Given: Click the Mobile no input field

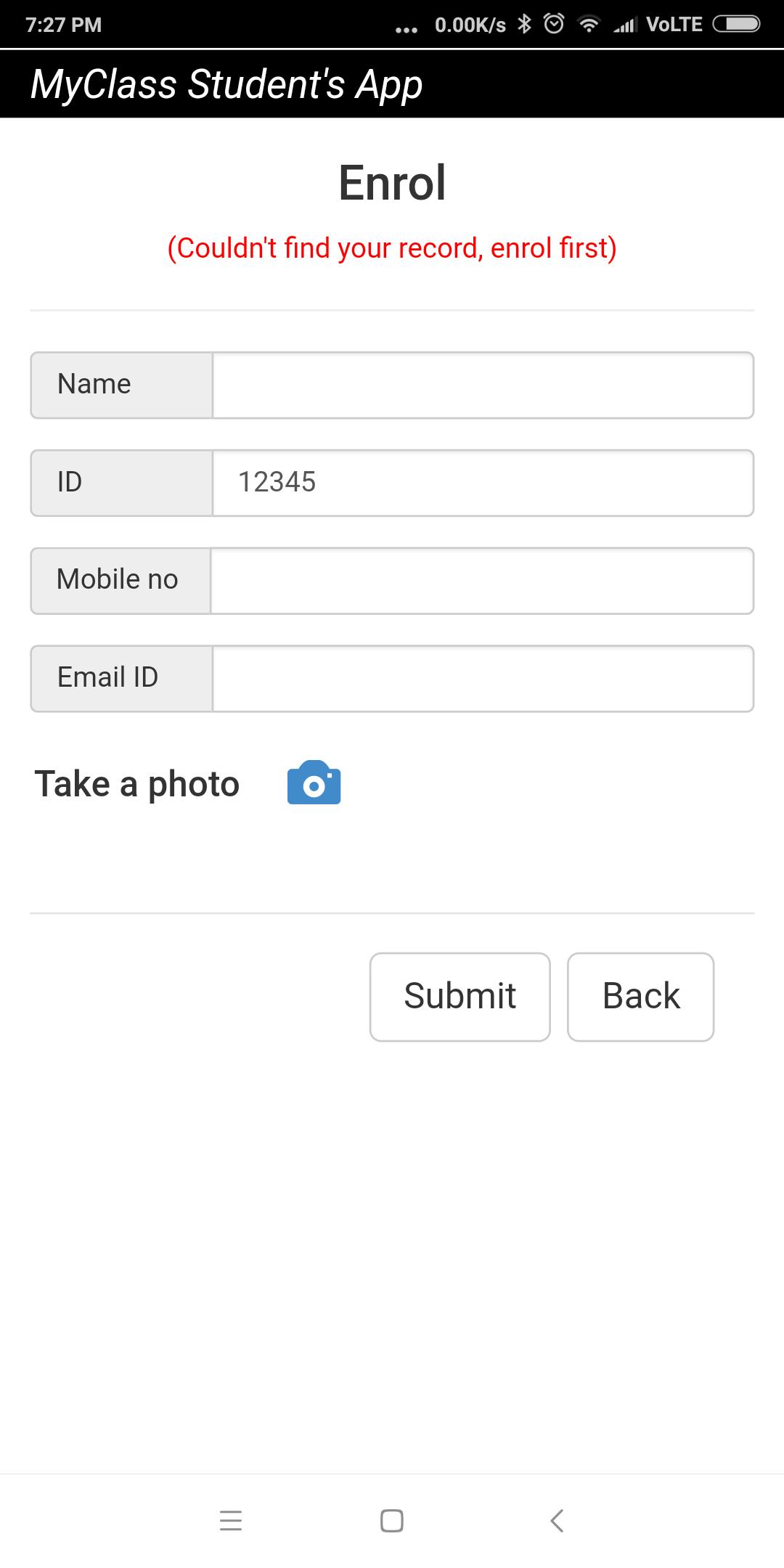Looking at the screenshot, I should coord(482,580).
